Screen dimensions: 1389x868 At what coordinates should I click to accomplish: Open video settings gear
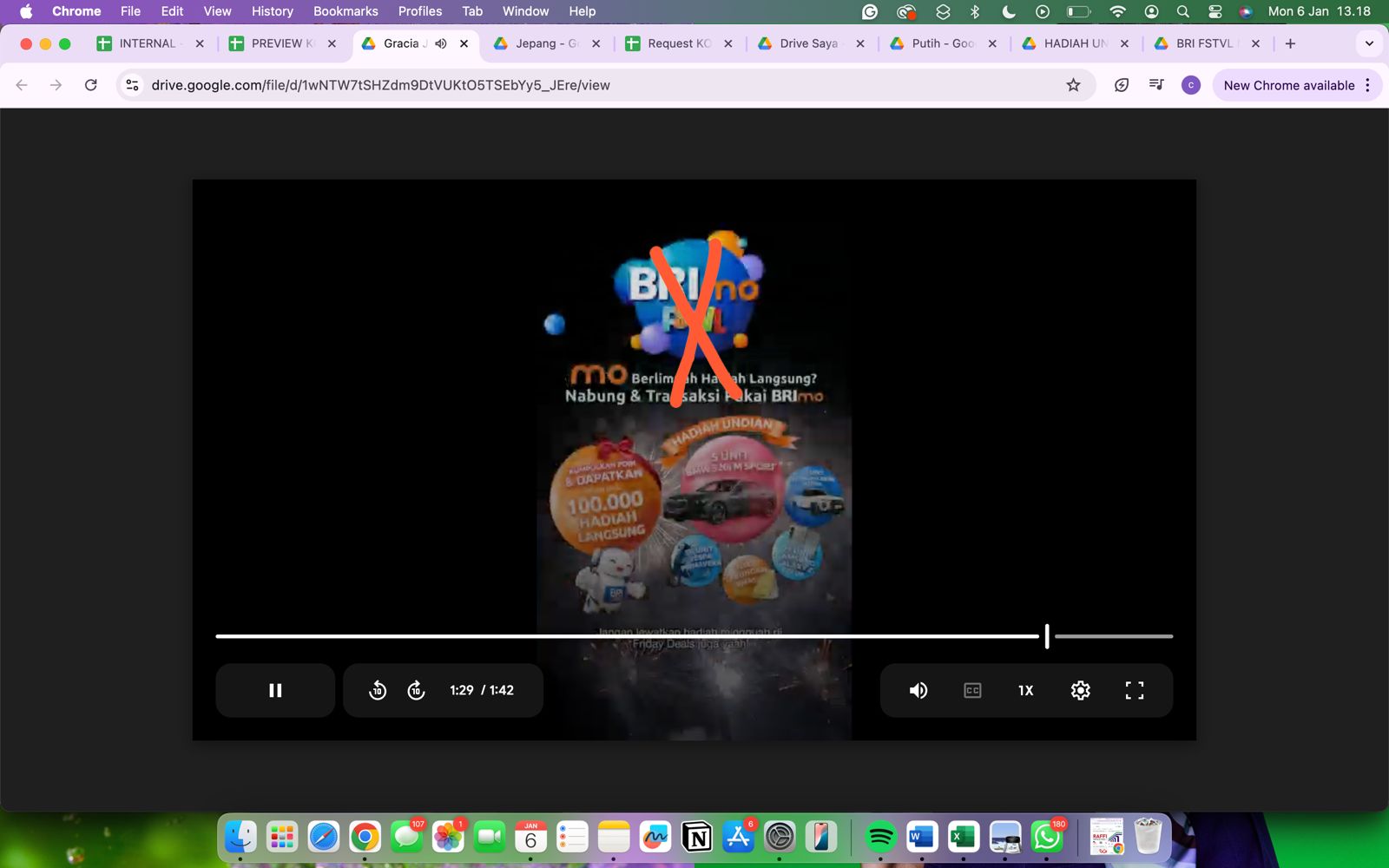coord(1080,690)
